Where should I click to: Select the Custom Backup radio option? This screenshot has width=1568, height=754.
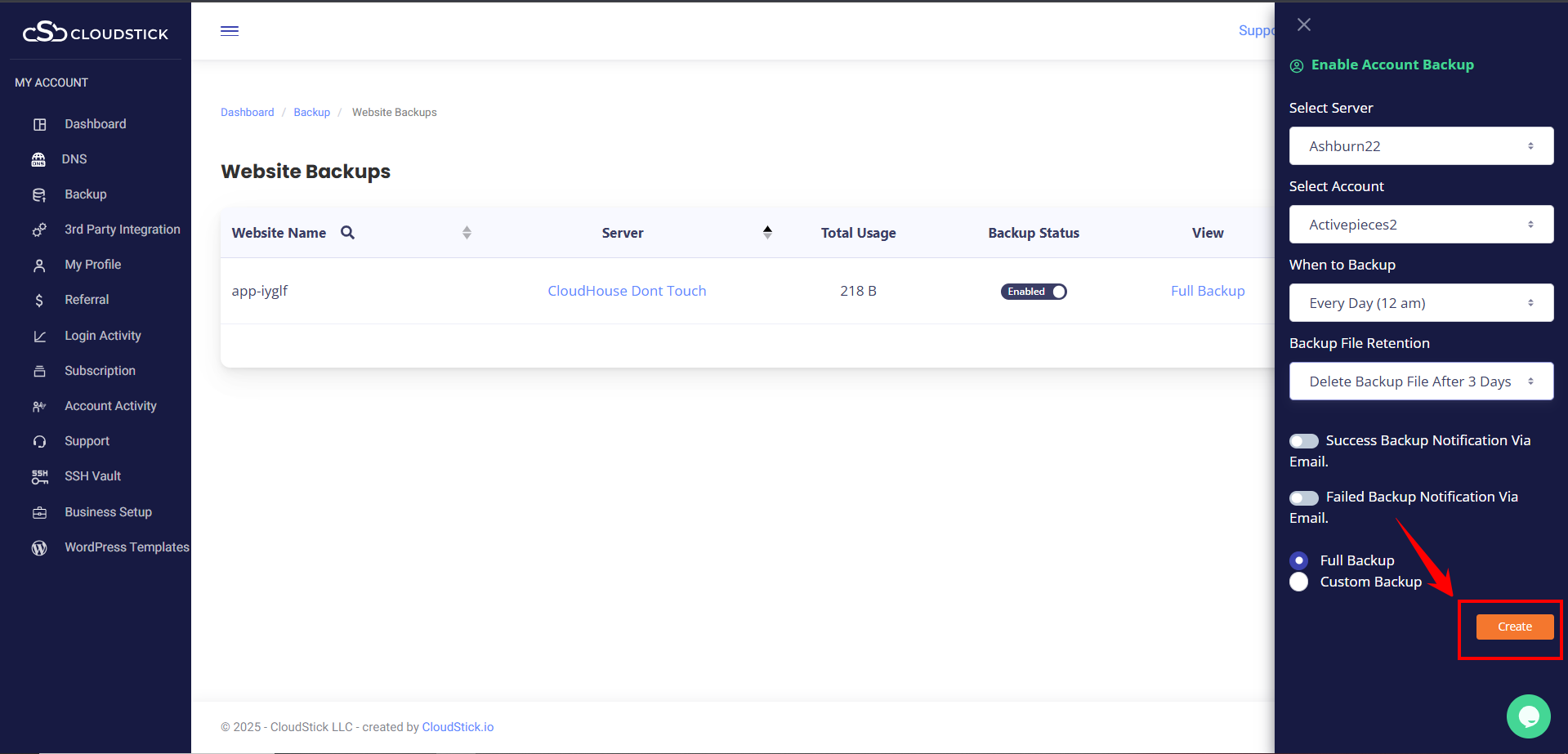(1298, 582)
